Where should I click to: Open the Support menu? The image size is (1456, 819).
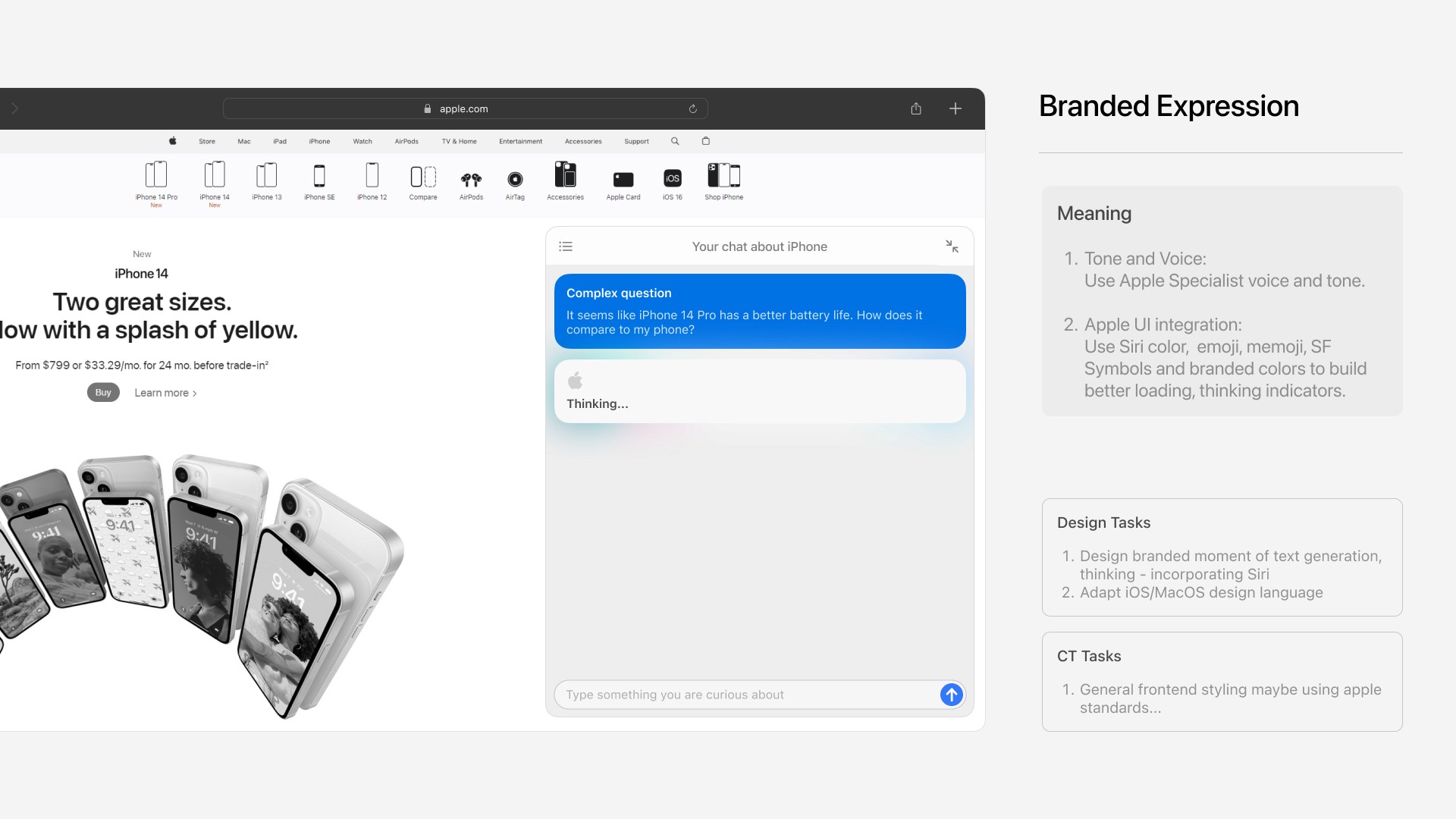click(636, 141)
